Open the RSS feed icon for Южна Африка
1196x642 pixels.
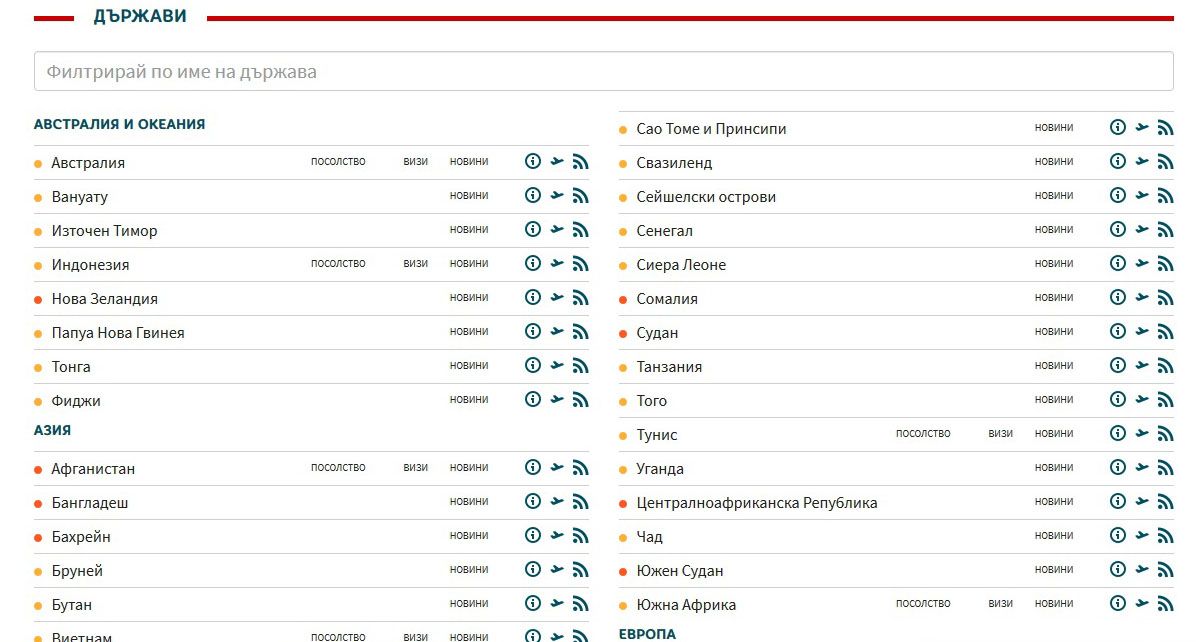tap(1165, 604)
